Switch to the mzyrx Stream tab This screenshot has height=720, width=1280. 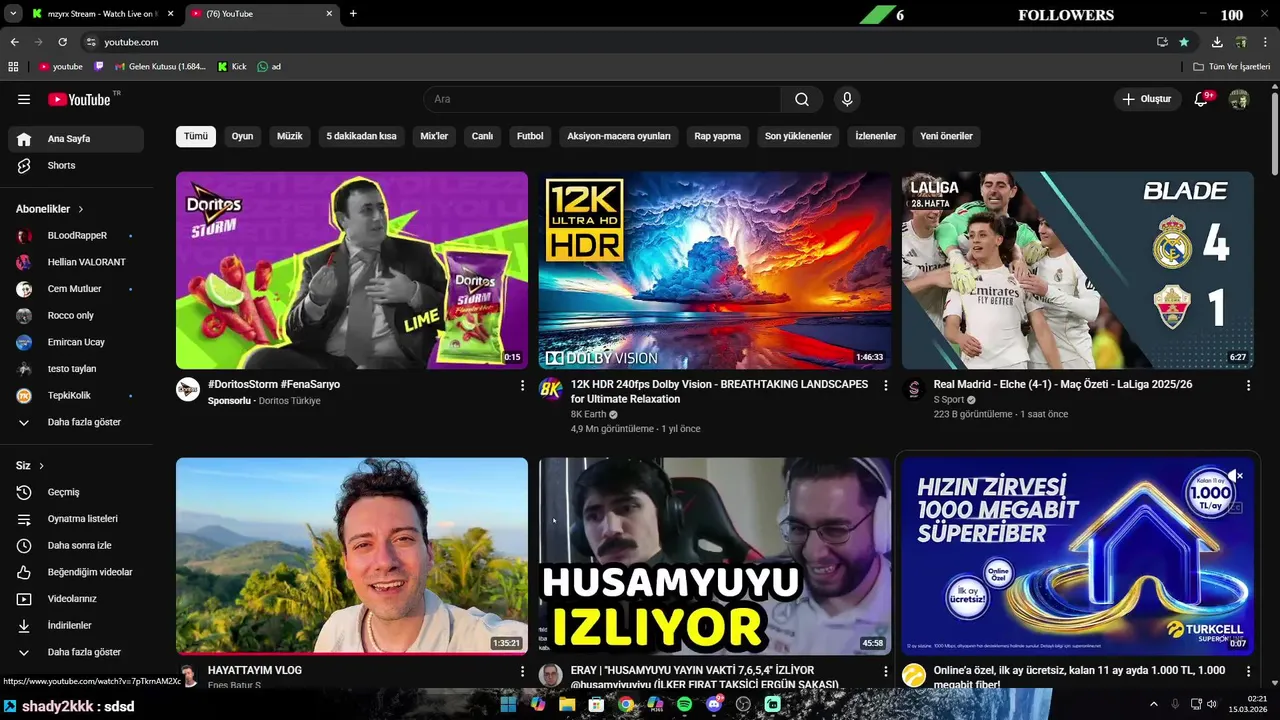coord(100,14)
